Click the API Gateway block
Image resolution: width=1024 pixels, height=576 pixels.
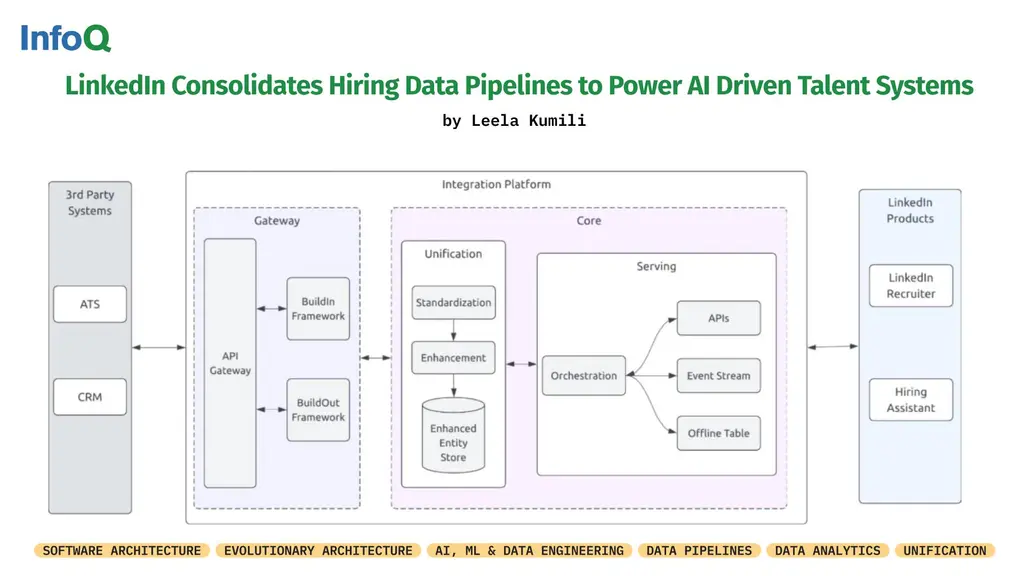pyautogui.click(x=230, y=363)
